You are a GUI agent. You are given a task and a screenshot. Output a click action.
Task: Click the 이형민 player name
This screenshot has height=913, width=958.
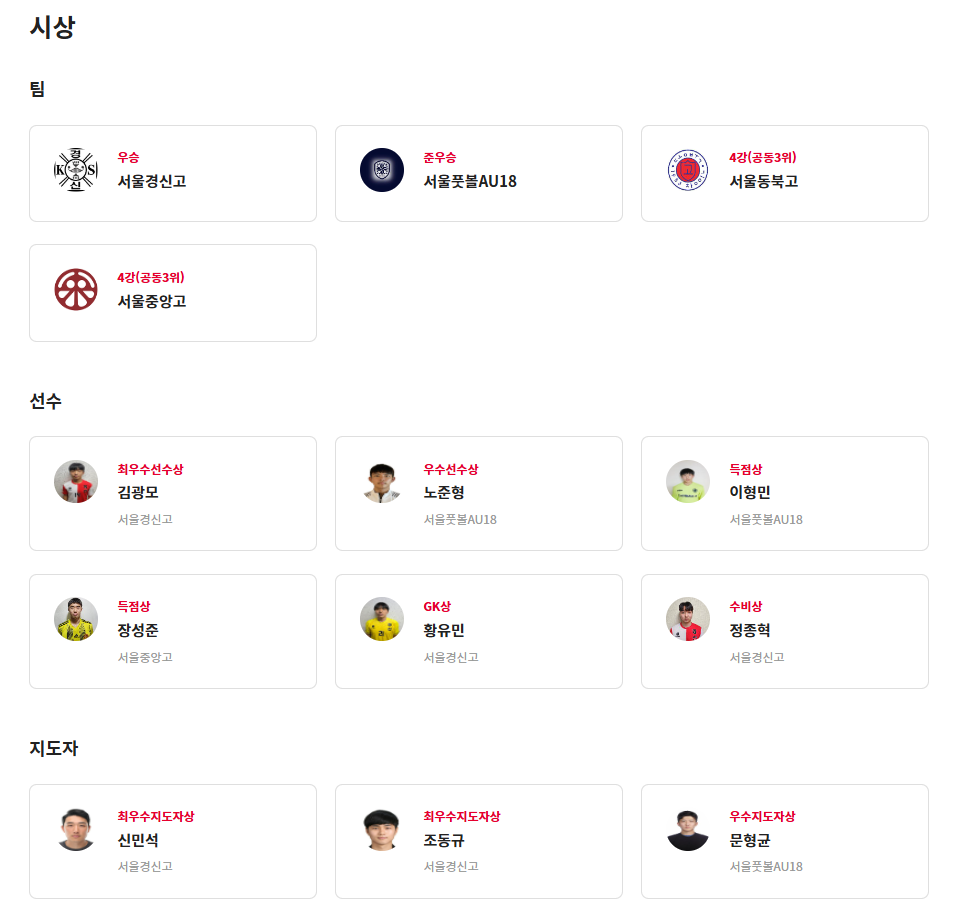coord(750,493)
